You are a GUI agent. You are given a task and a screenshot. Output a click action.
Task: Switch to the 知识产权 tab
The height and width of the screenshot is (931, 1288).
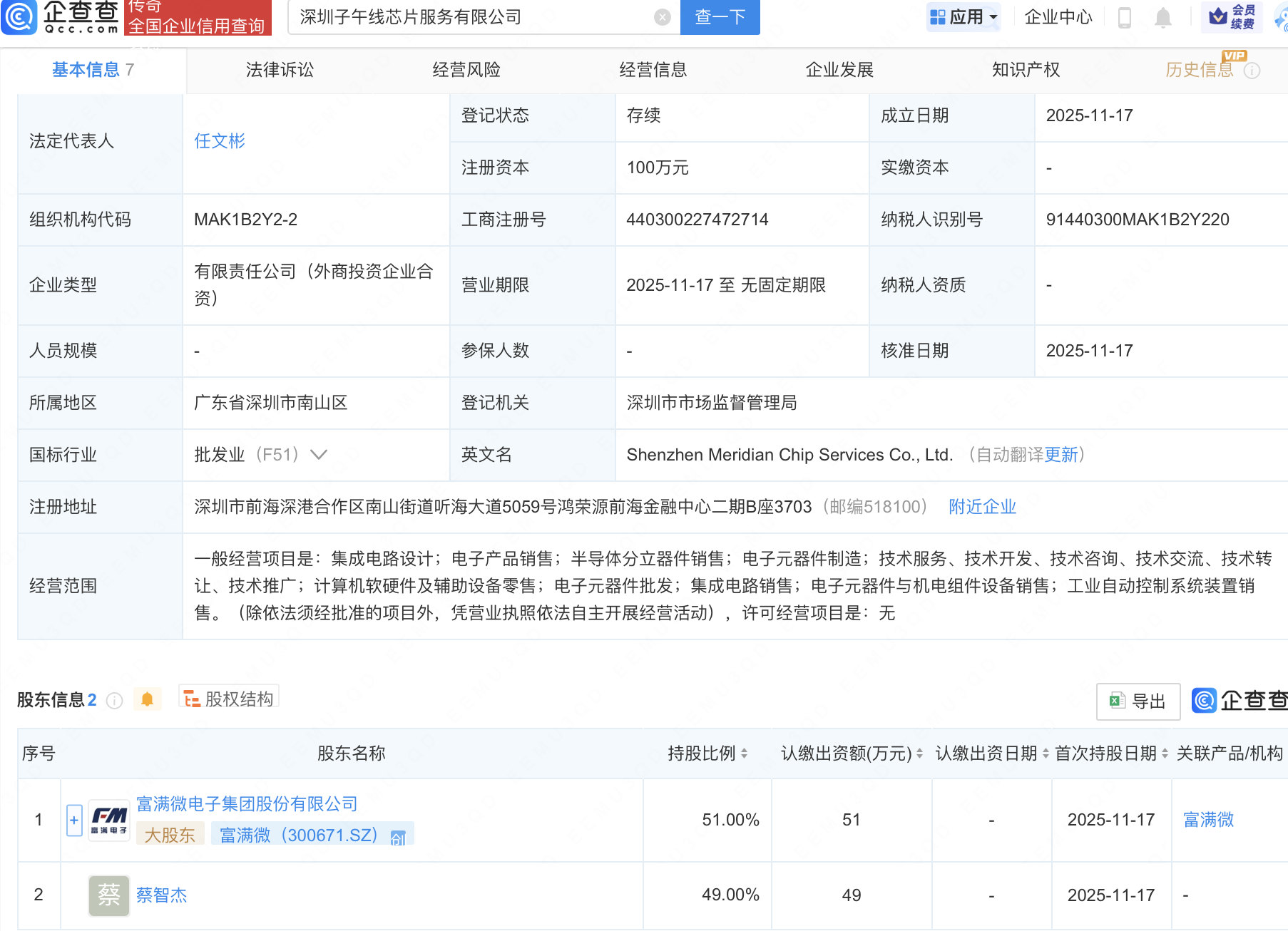coord(1026,70)
